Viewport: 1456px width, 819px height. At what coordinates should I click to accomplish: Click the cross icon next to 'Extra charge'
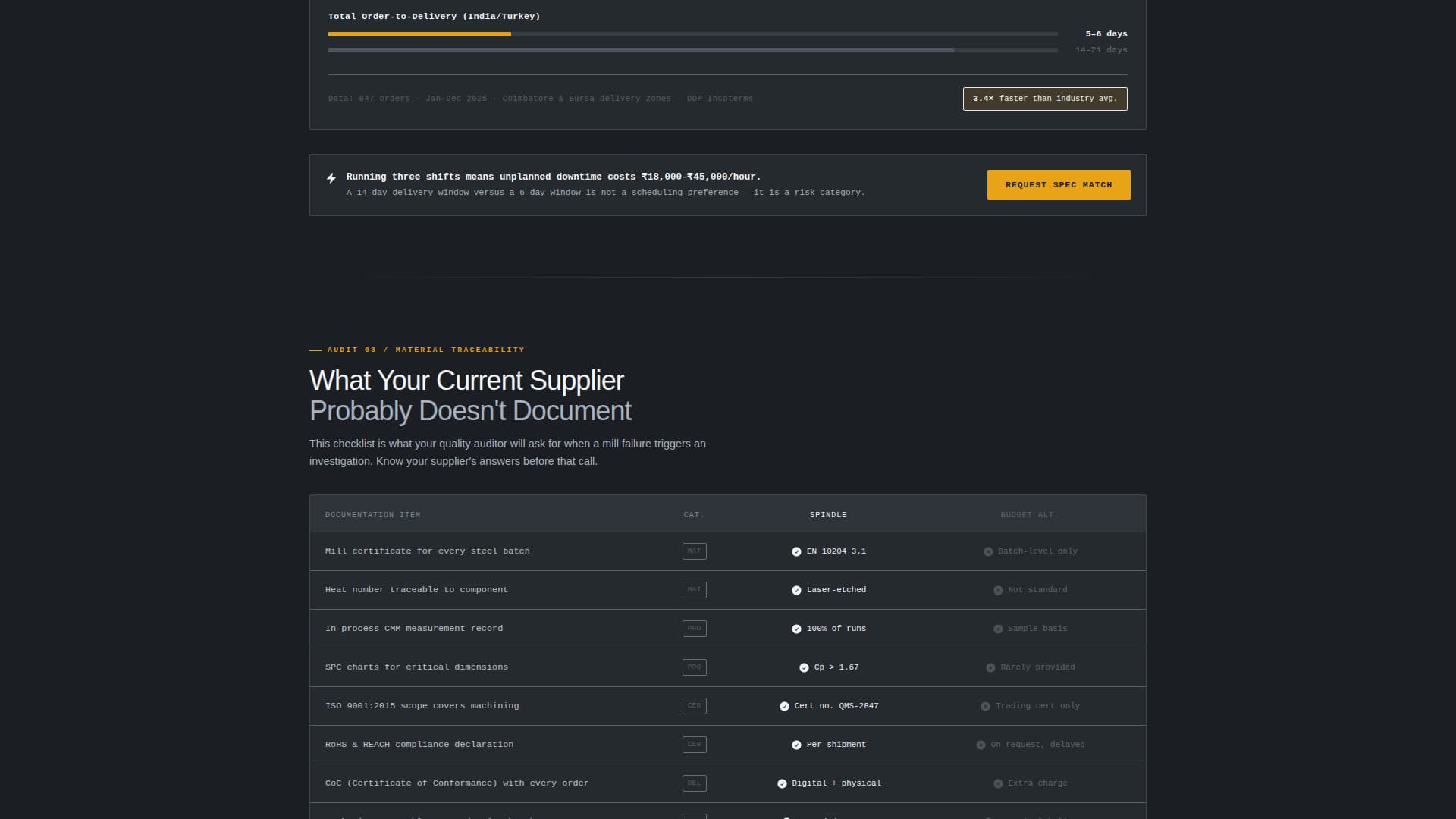click(x=997, y=783)
